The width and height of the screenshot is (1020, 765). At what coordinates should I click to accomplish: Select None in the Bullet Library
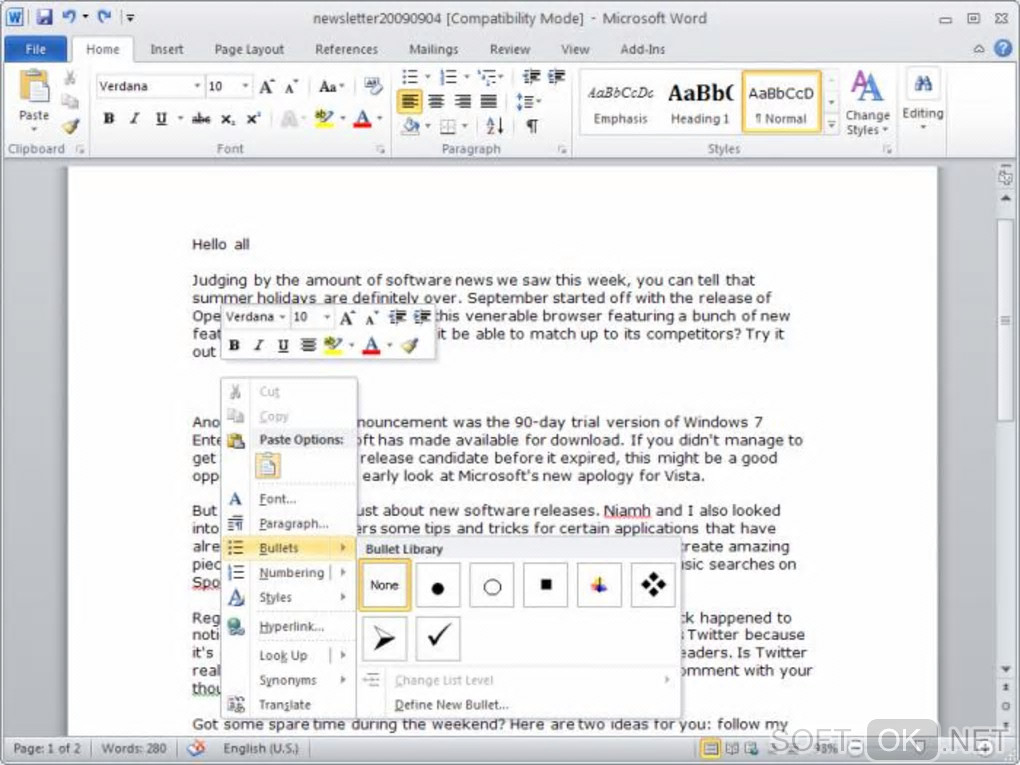(x=384, y=585)
